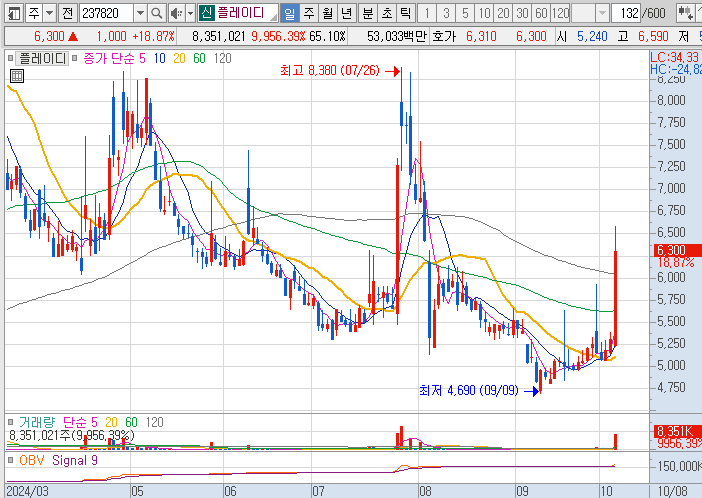The height and width of the screenshot is (498, 702).
Task: Click red 6,300 current price tag on axis
Action: click(x=677, y=250)
